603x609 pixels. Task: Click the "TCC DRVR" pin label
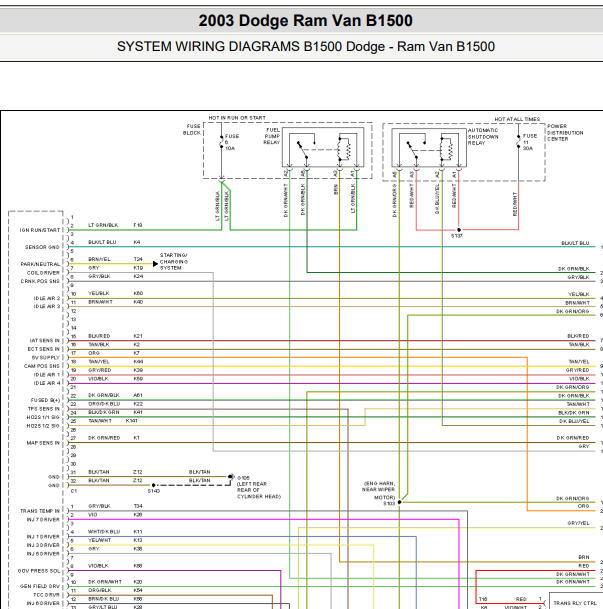46,595
